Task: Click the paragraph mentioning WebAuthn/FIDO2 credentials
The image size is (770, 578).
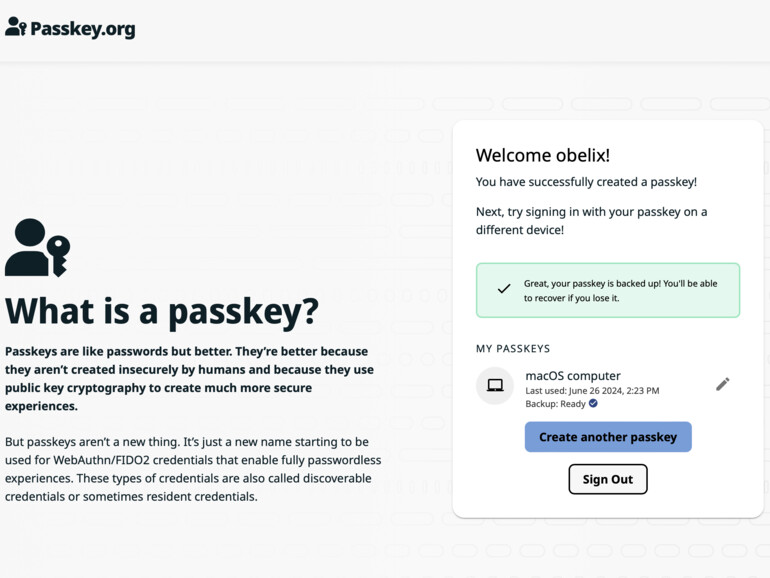Action: [x=187, y=469]
